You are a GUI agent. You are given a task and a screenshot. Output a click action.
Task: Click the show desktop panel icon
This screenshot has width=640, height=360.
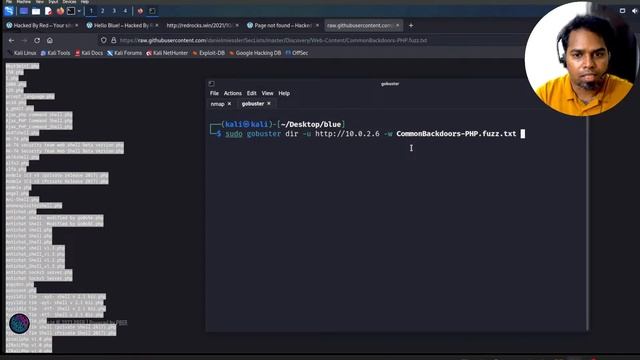click(24, 11)
